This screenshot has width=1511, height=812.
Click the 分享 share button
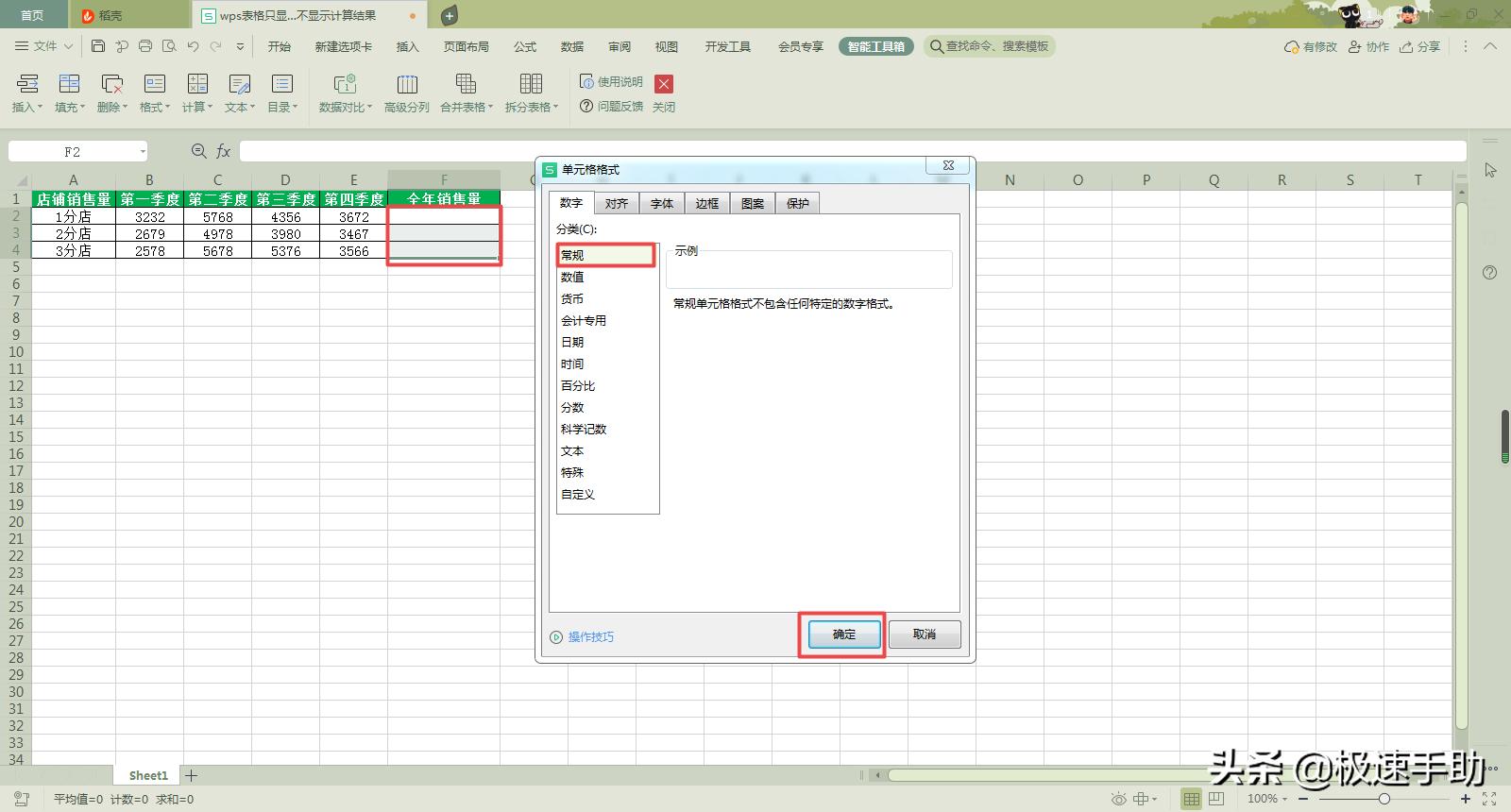[1420, 46]
